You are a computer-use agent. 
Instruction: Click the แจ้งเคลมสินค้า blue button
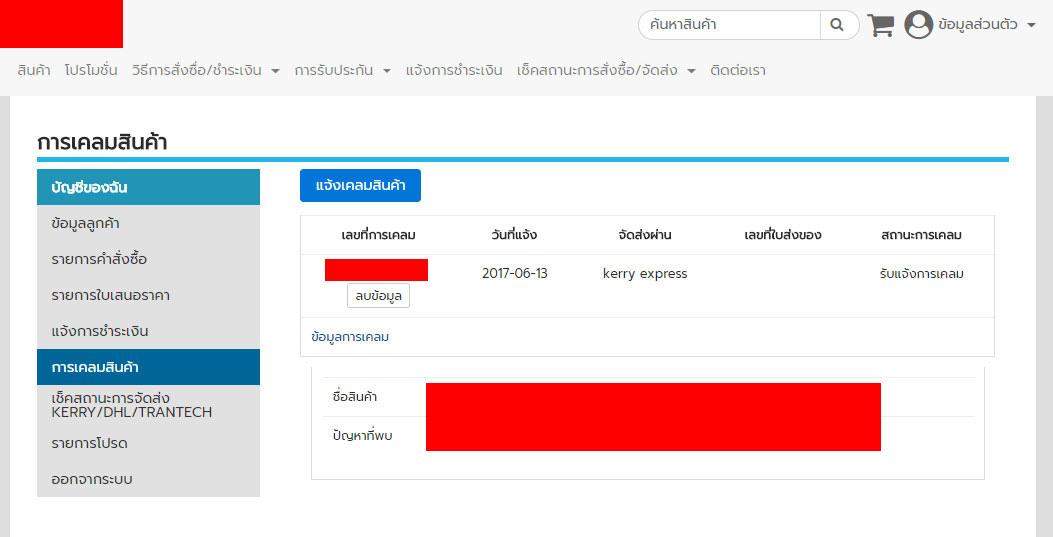click(360, 185)
